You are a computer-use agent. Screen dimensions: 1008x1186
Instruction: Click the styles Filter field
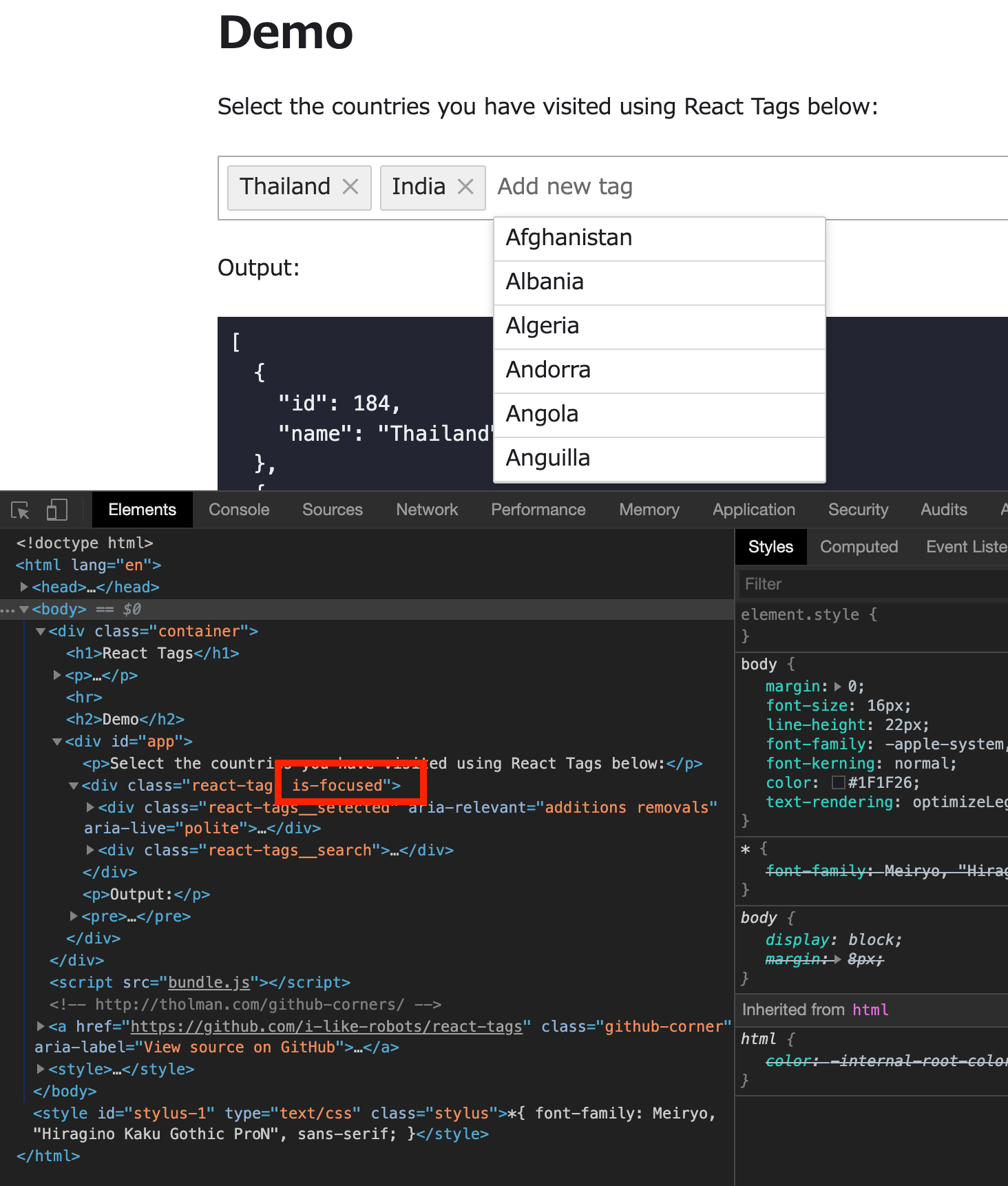click(873, 584)
